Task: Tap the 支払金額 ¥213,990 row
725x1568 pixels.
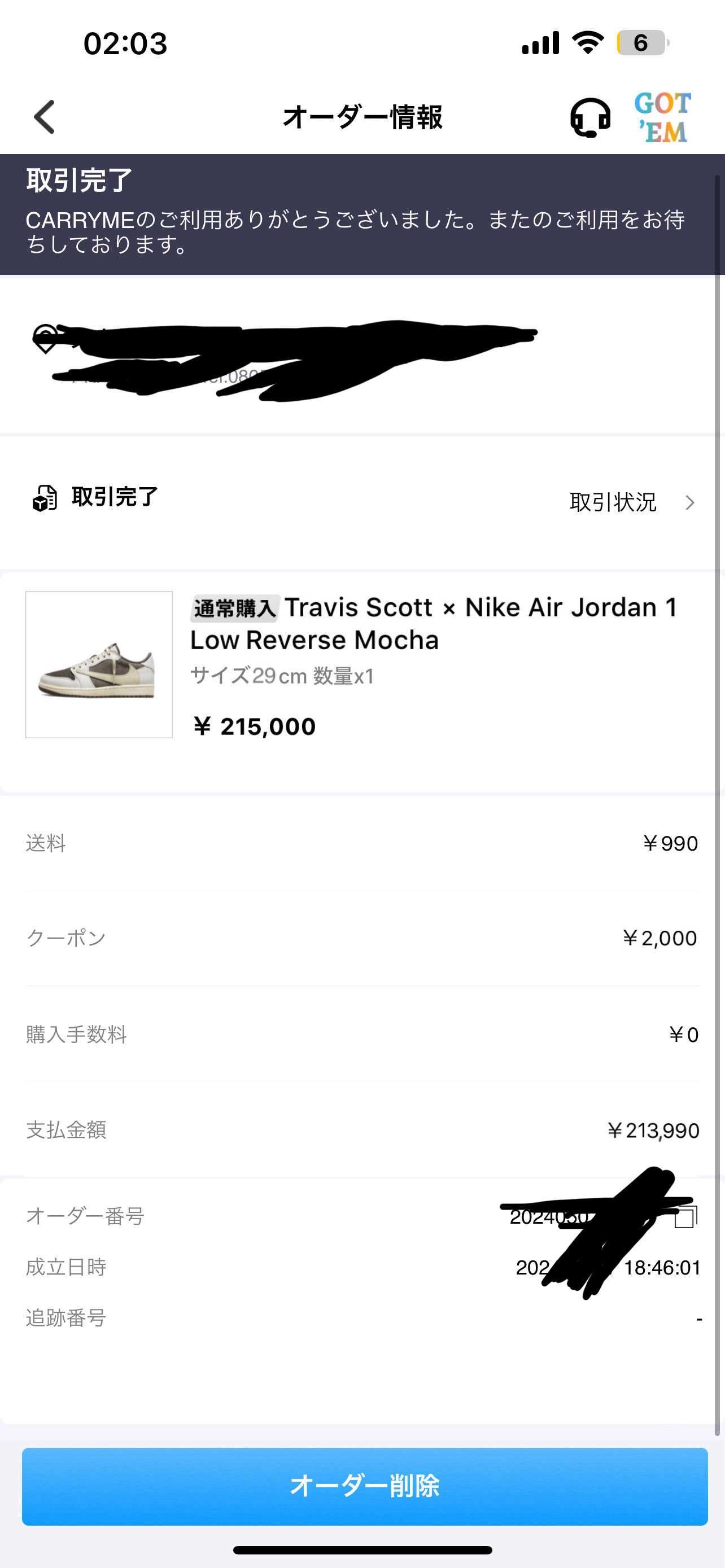Action: (x=362, y=1131)
